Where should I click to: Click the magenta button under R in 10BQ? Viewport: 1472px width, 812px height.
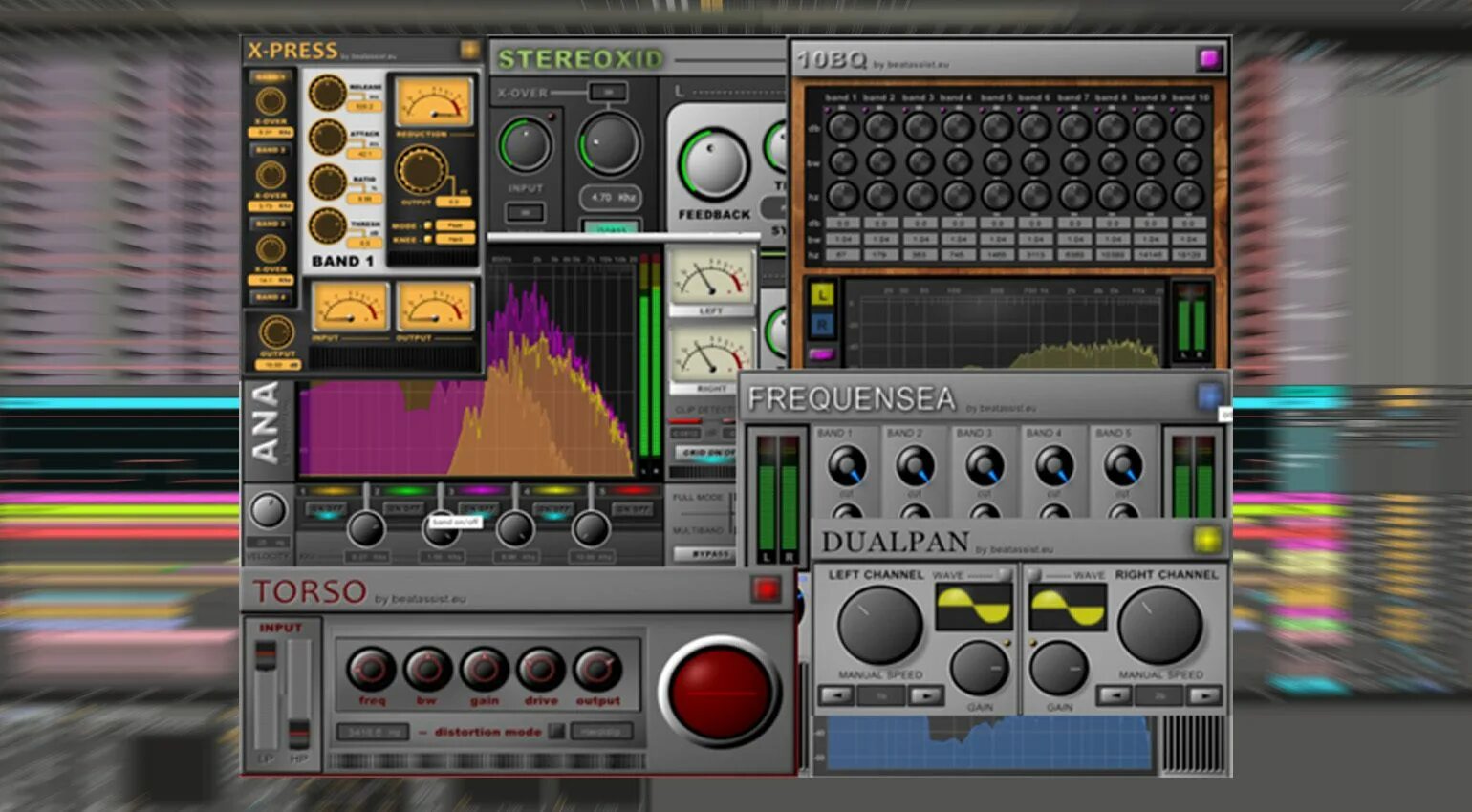821,355
